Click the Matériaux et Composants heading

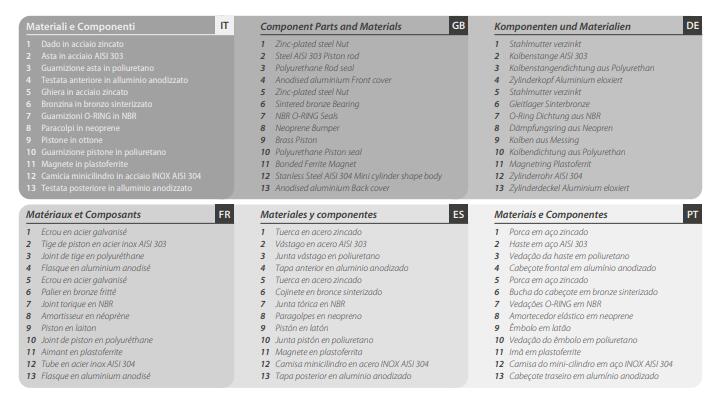pyautogui.click(x=83, y=215)
